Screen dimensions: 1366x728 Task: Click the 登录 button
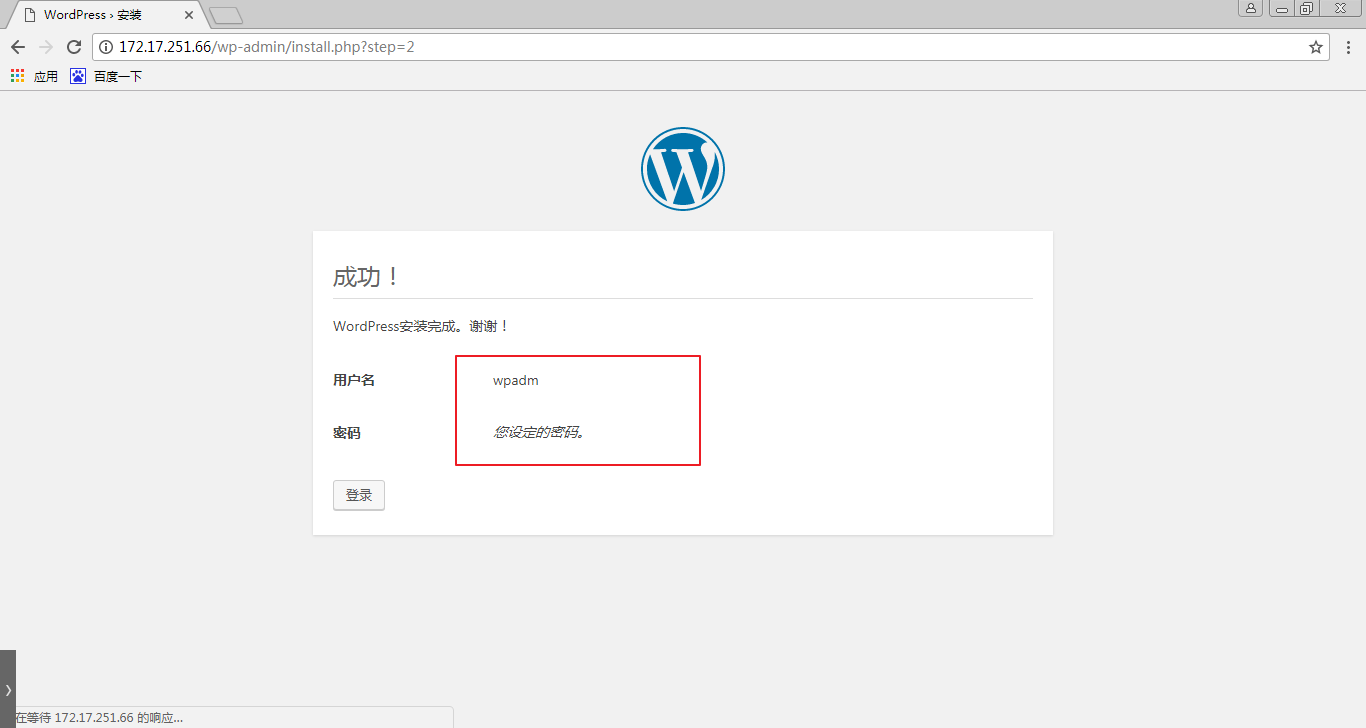coord(359,495)
